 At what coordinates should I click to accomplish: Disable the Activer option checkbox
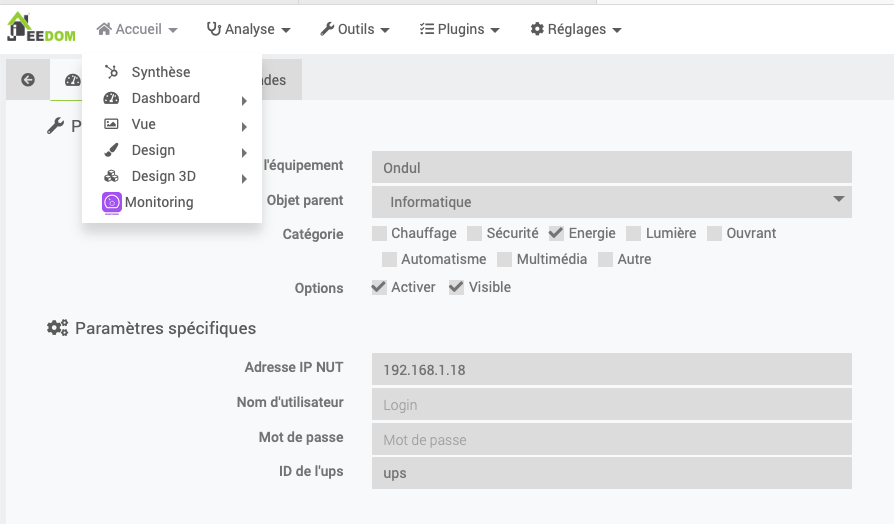click(x=380, y=287)
